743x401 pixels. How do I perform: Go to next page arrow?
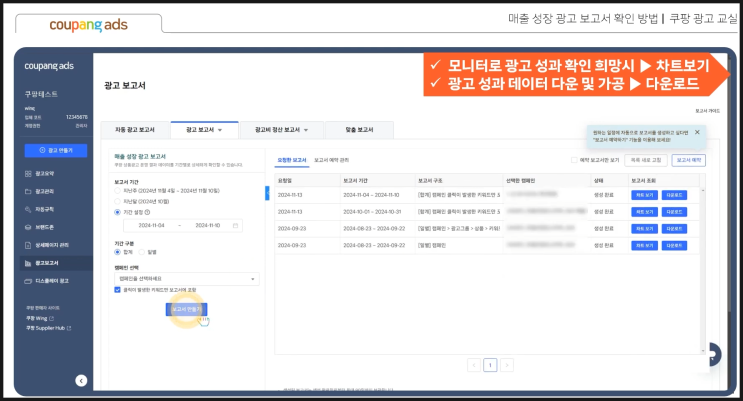pos(507,365)
